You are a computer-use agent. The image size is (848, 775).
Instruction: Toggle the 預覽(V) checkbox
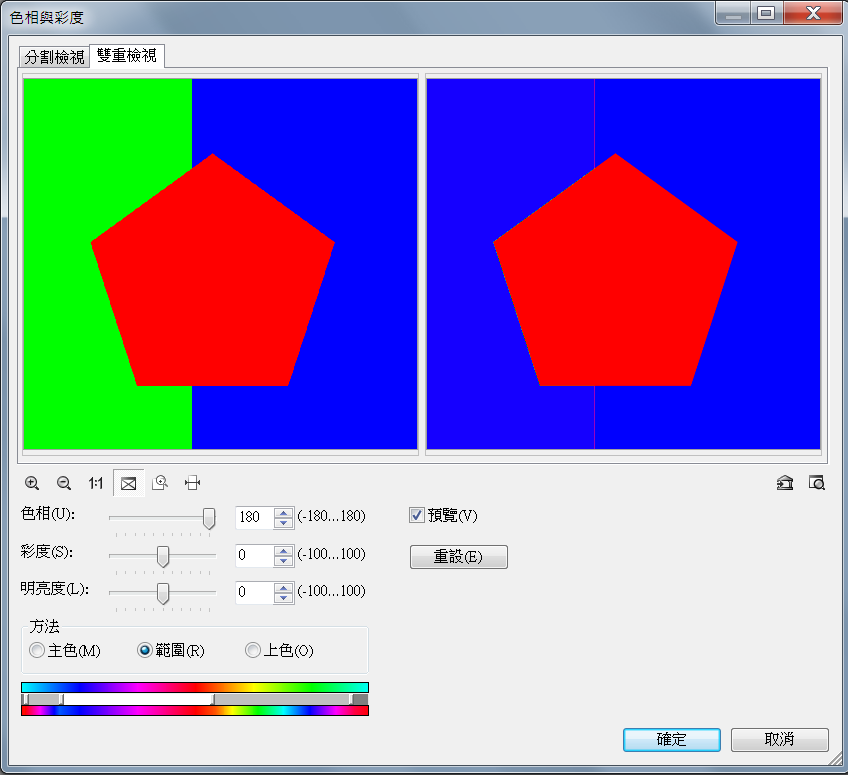point(416,515)
